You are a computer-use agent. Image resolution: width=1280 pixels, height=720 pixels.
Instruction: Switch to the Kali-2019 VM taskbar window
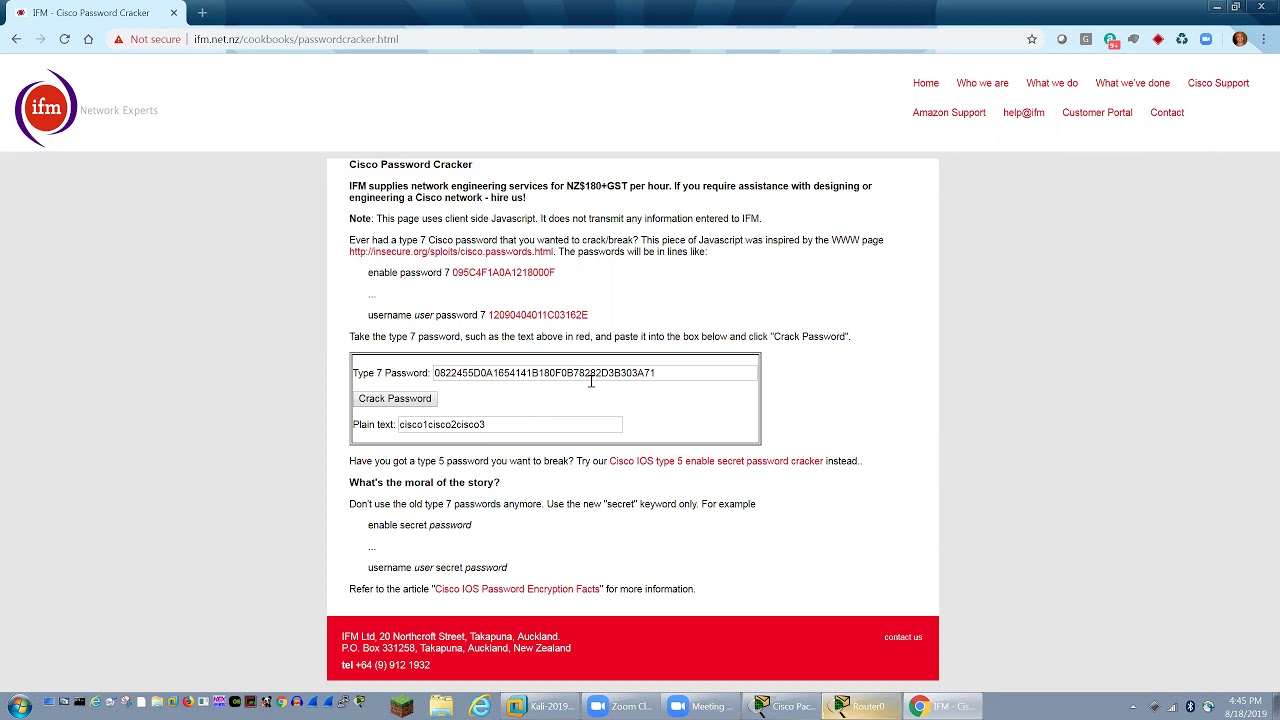coord(541,706)
